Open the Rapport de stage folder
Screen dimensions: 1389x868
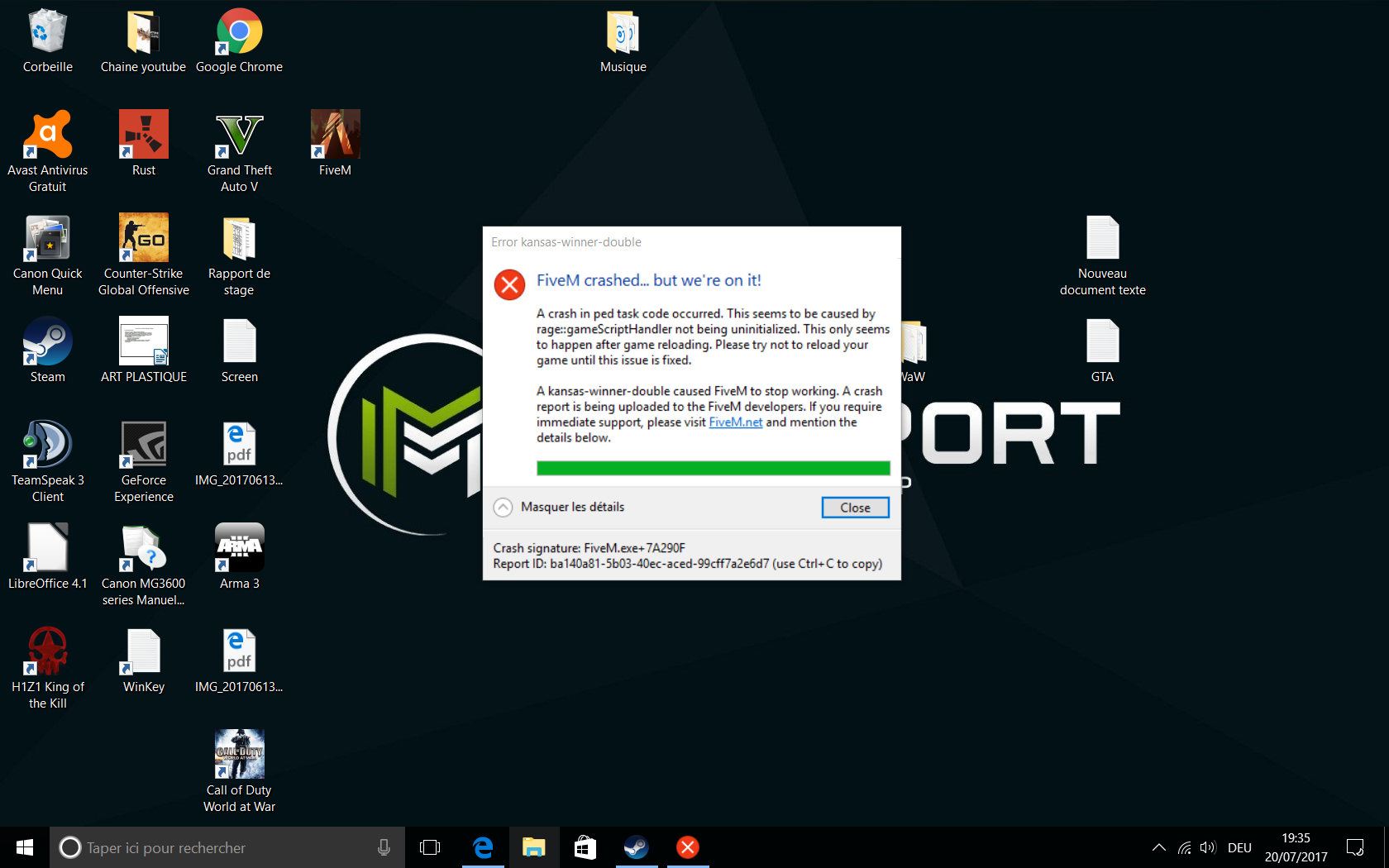pyautogui.click(x=239, y=255)
